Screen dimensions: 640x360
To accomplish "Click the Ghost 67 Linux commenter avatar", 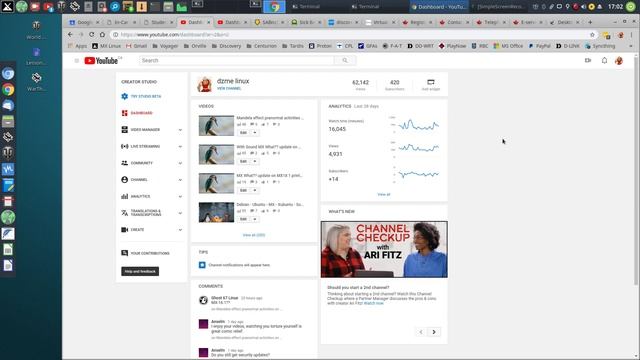I will 203,300.
